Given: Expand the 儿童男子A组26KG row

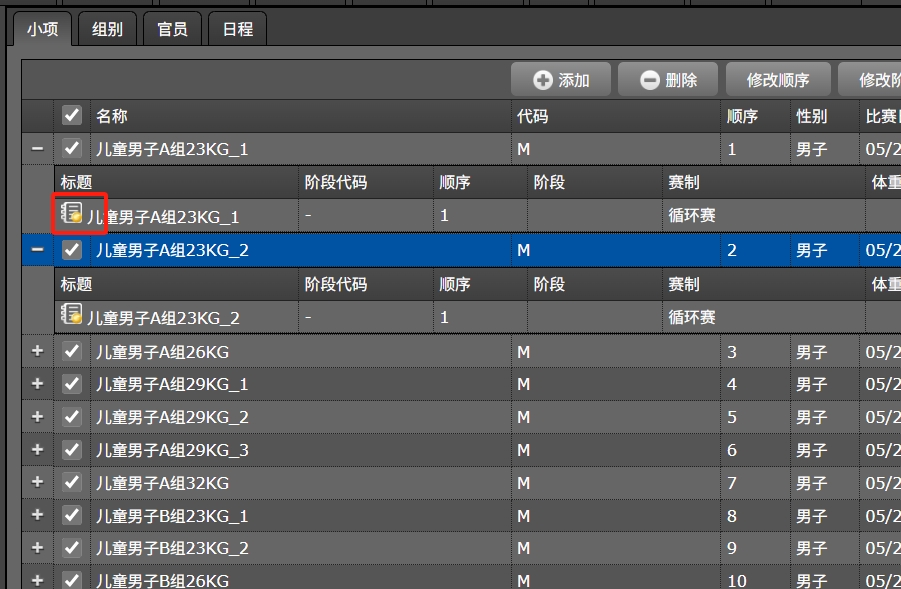Looking at the screenshot, I should [38, 351].
